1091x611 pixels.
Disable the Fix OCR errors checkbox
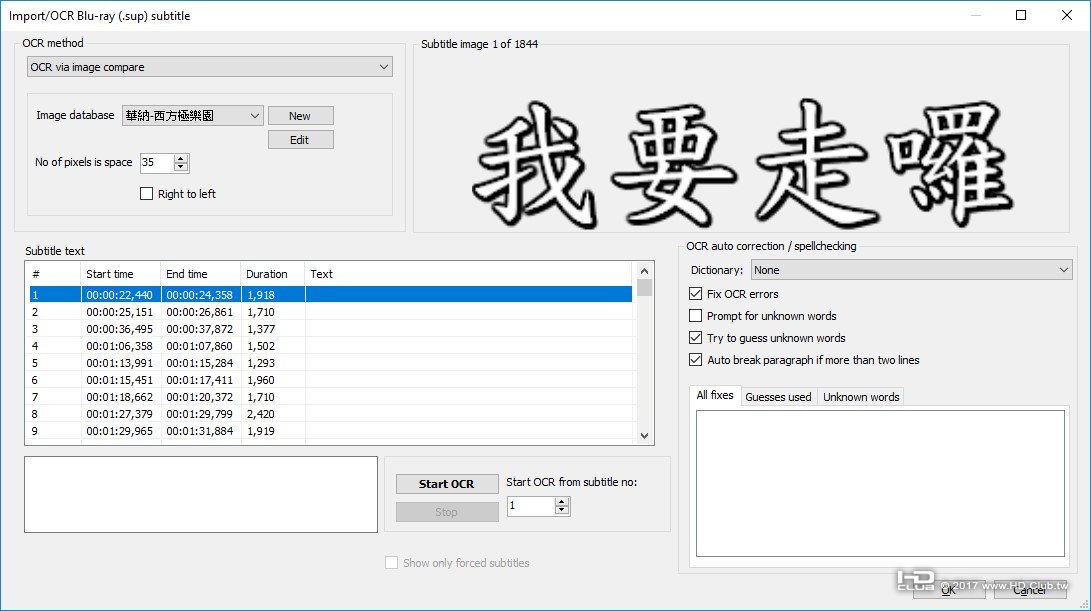tap(695, 294)
